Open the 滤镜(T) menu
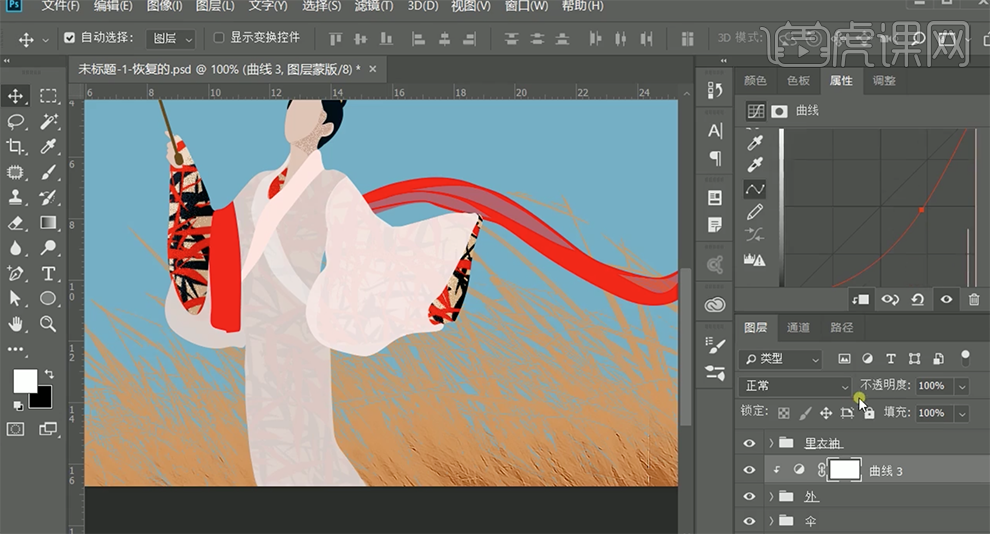The width and height of the screenshot is (990, 534). point(372,6)
